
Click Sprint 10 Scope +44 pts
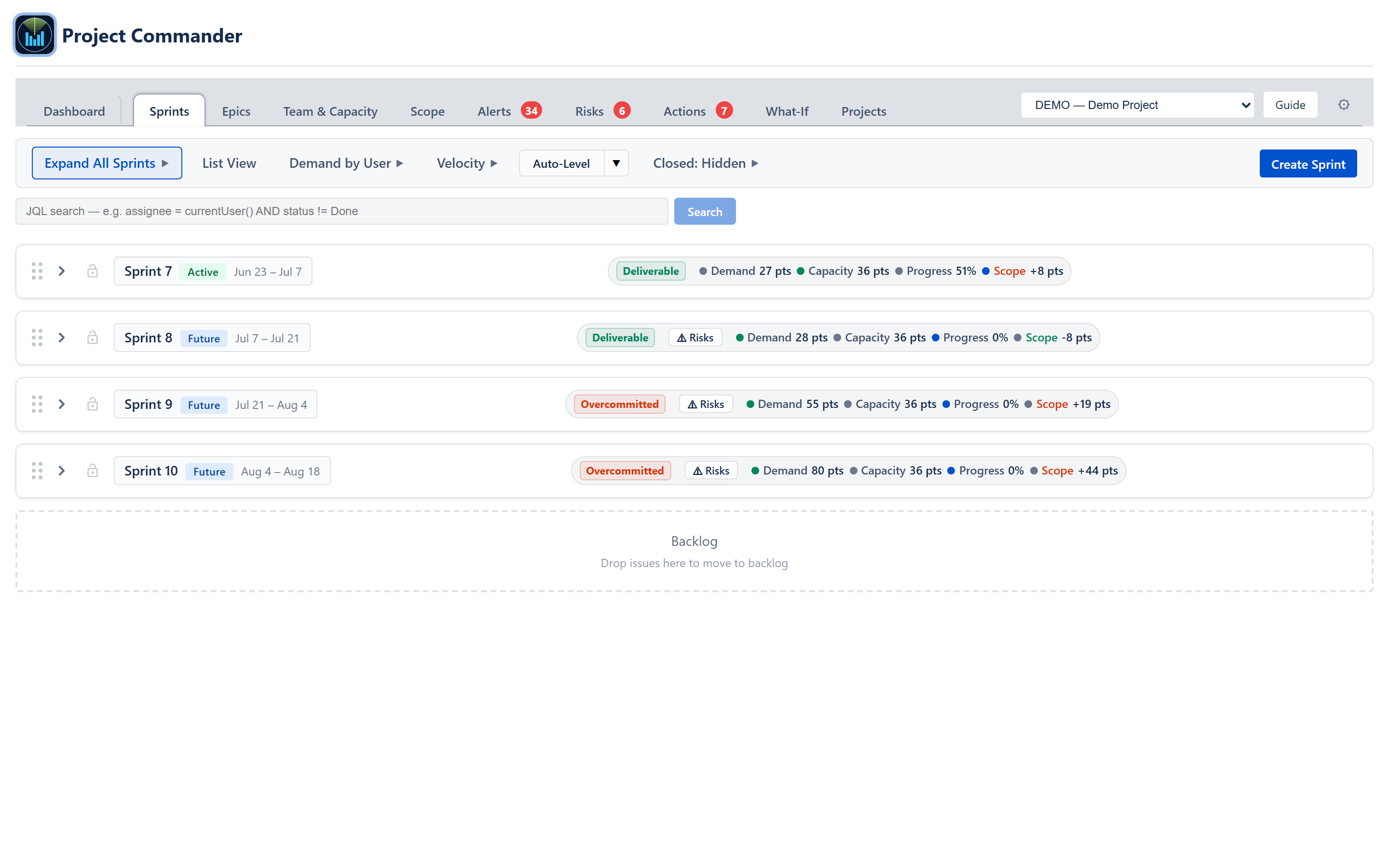(x=1073, y=471)
